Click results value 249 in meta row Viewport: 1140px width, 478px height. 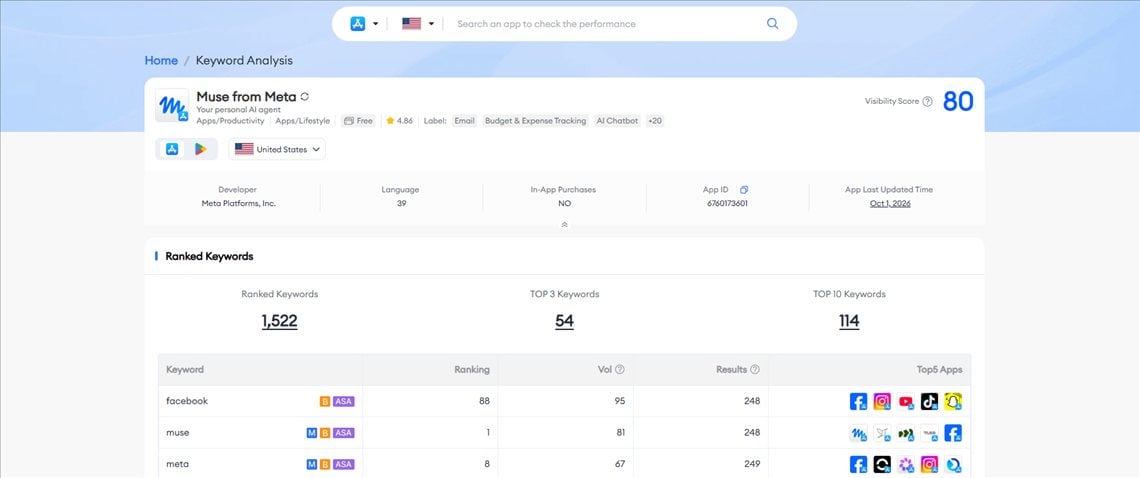tap(752, 463)
